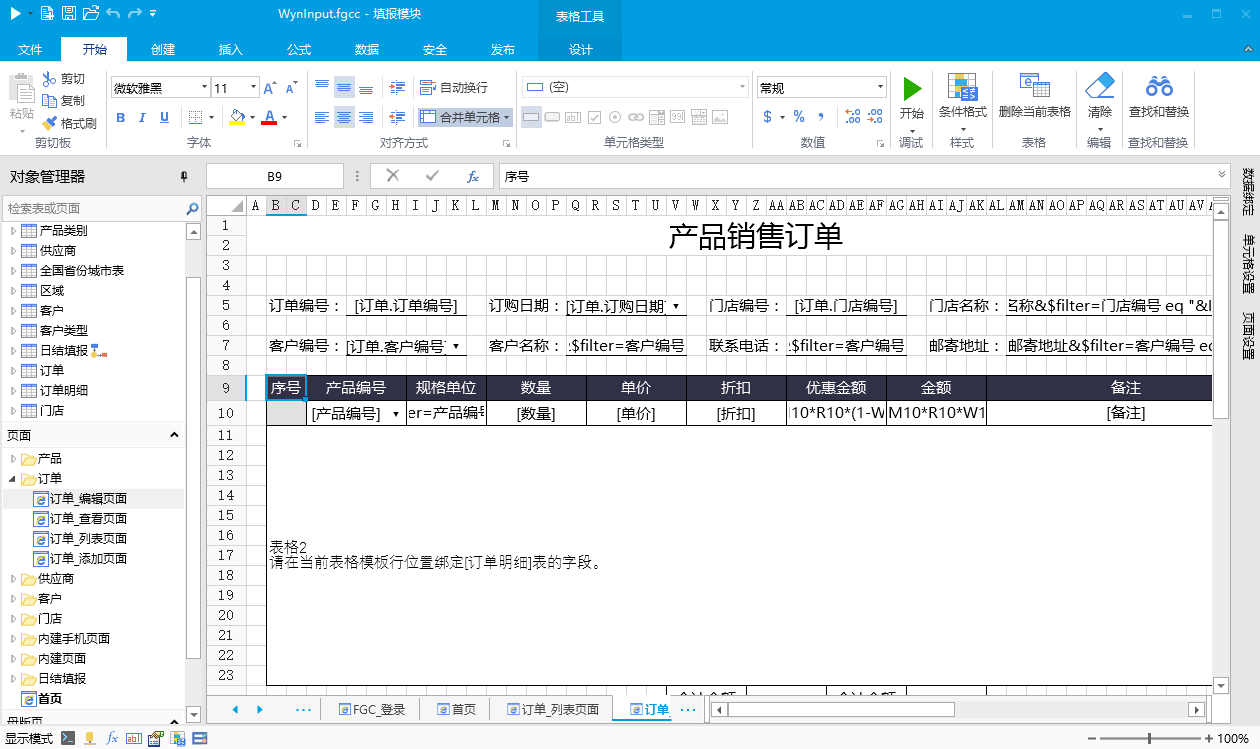
Task: Click the cell name box showing B9
Action: 274,176
